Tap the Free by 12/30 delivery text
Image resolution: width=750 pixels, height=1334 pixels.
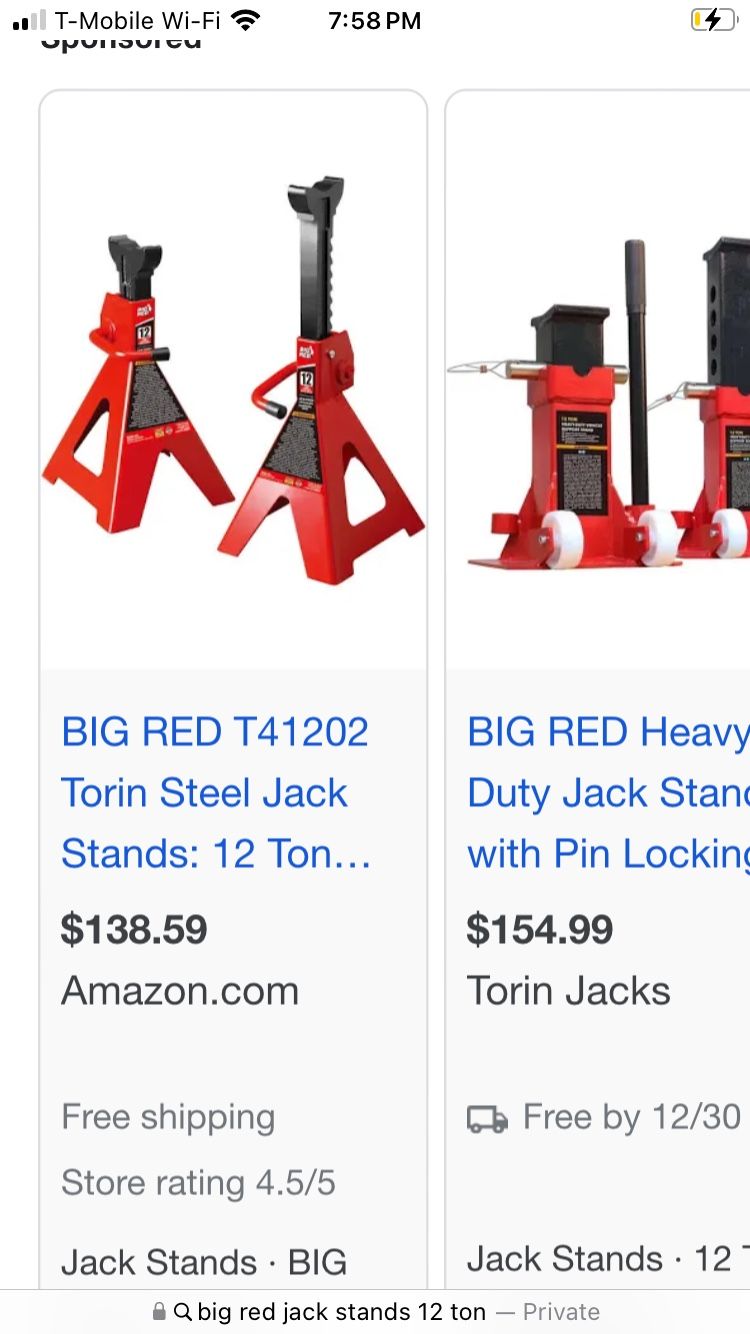(x=632, y=1117)
